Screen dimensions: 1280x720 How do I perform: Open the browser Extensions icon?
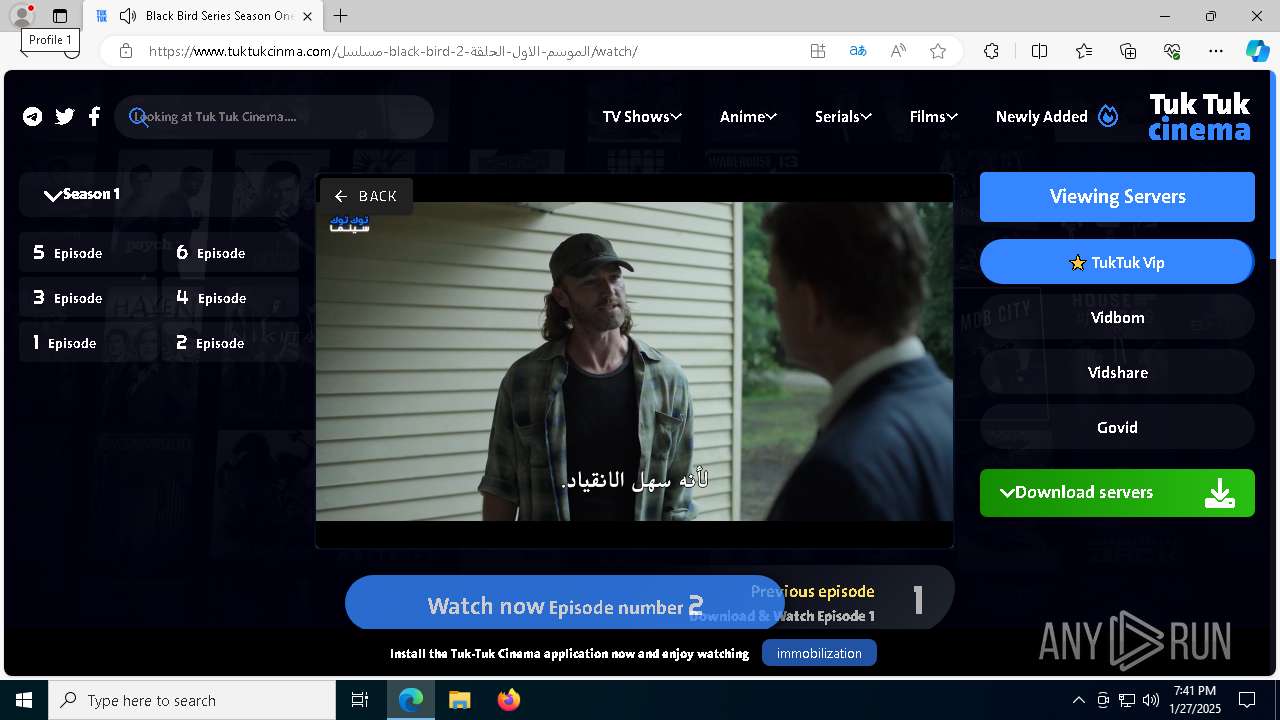991,51
